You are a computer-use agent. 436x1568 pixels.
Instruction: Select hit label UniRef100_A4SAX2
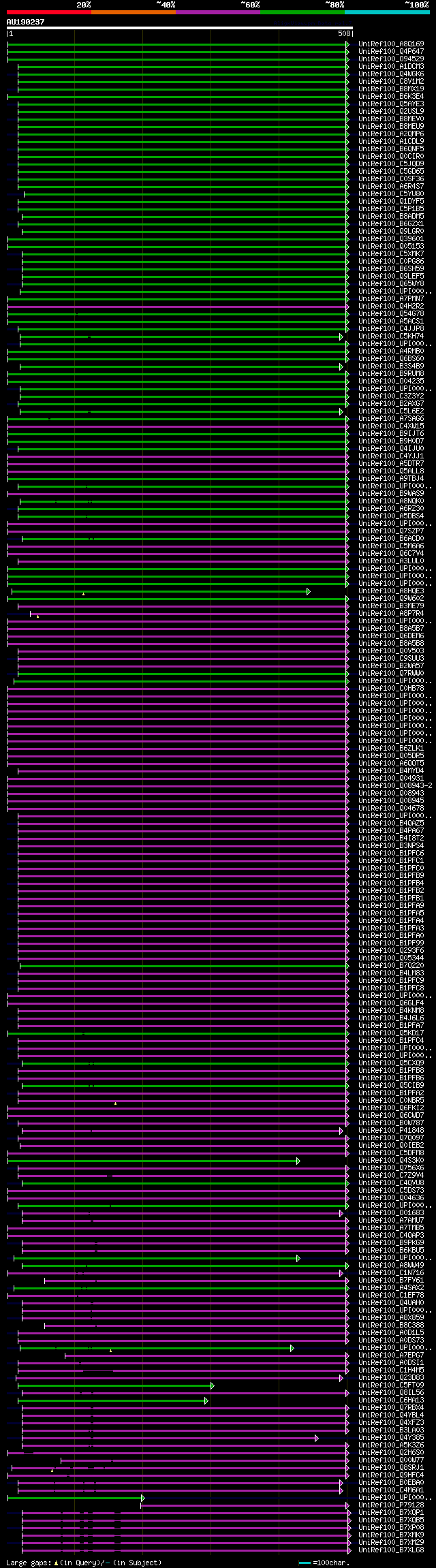(391, 1287)
